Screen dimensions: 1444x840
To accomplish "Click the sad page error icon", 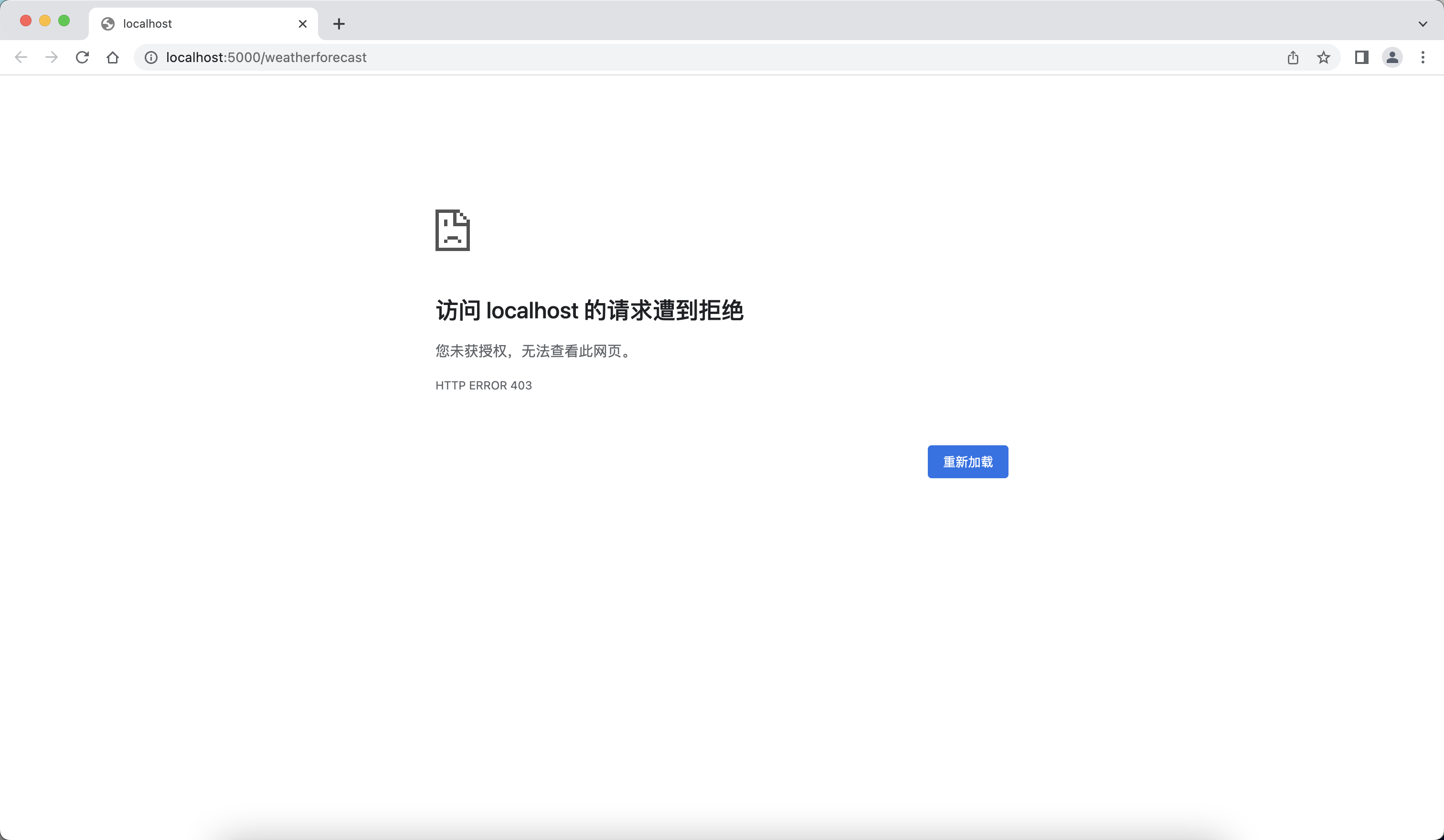I will point(452,230).
